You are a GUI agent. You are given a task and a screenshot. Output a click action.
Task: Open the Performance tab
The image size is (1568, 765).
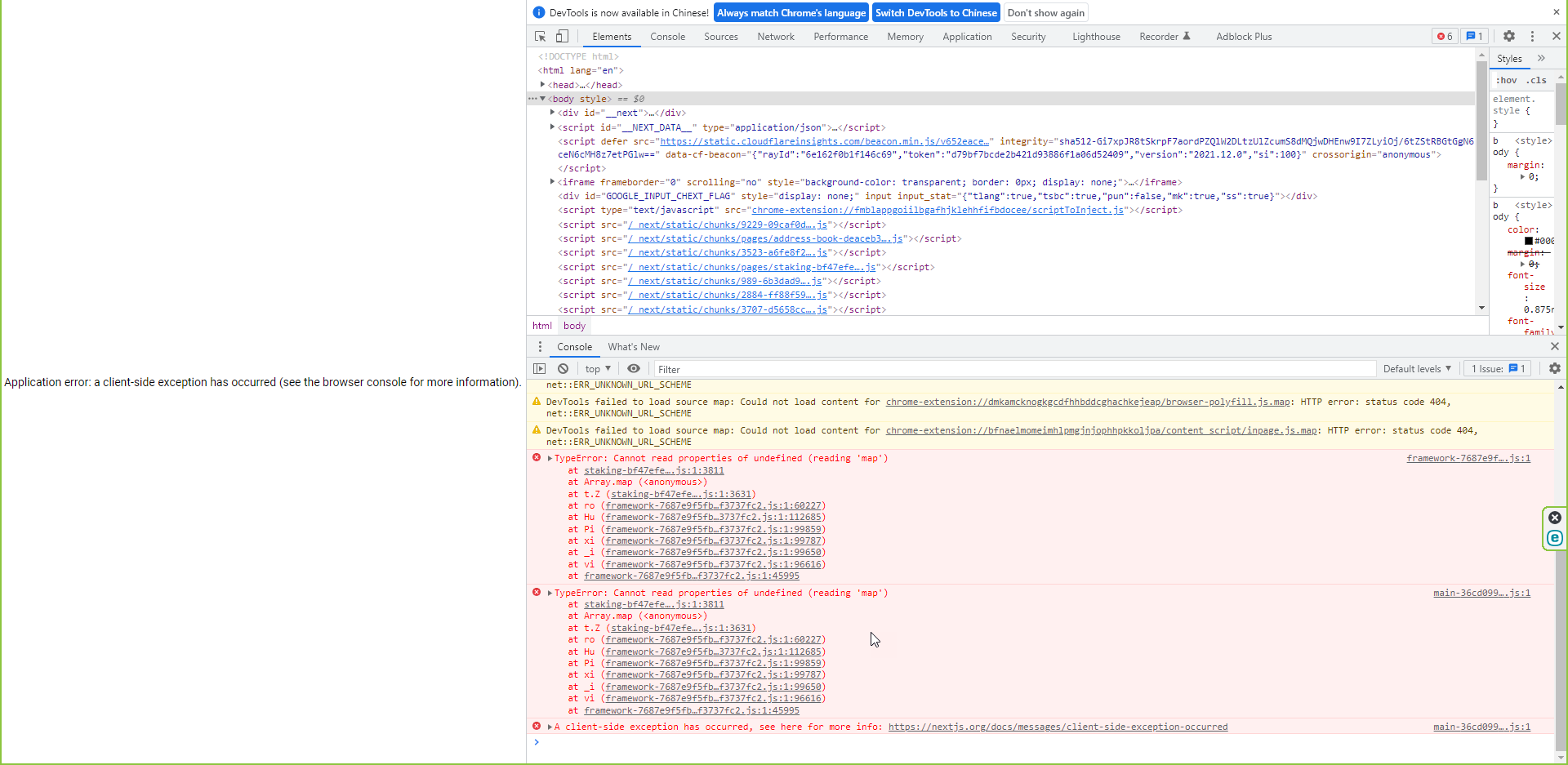click(840, 37)
